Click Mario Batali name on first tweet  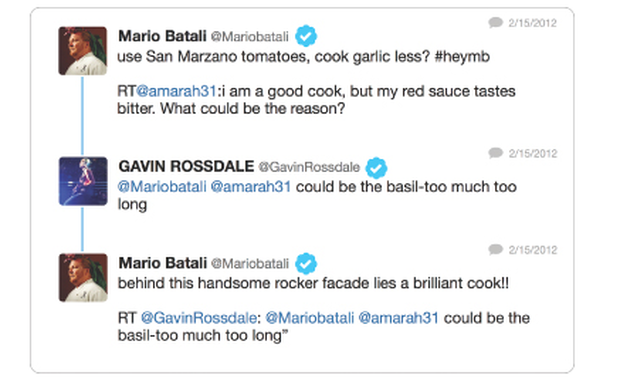pos(163,36)
